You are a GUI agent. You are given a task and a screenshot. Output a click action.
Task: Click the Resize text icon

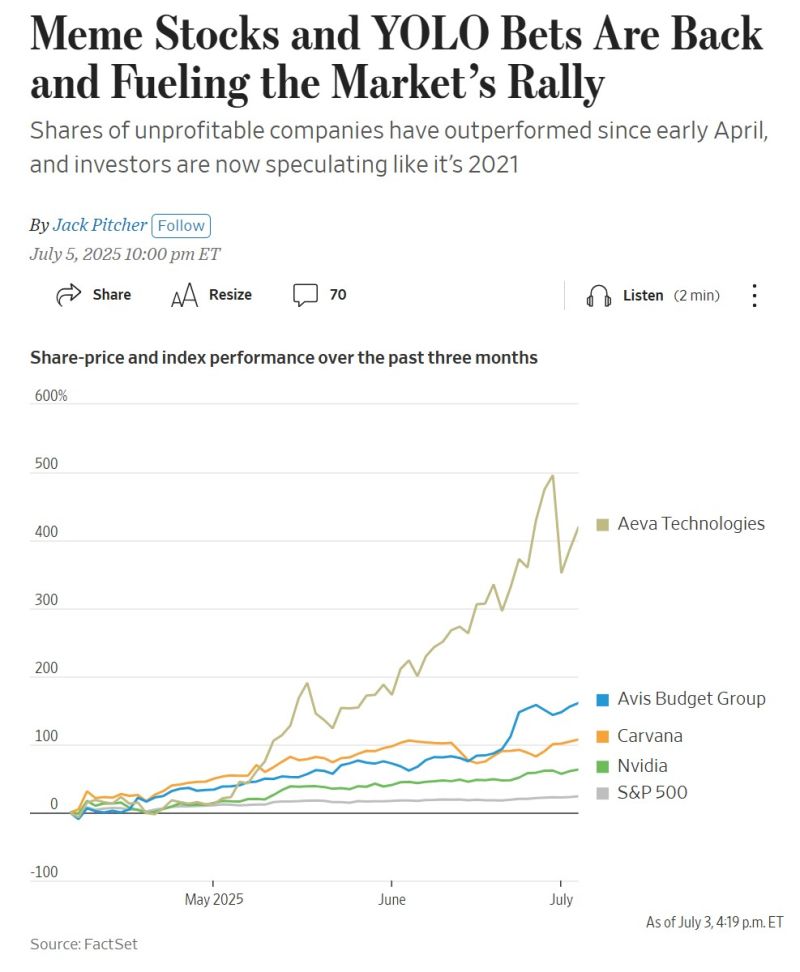[x=184, y=295]
